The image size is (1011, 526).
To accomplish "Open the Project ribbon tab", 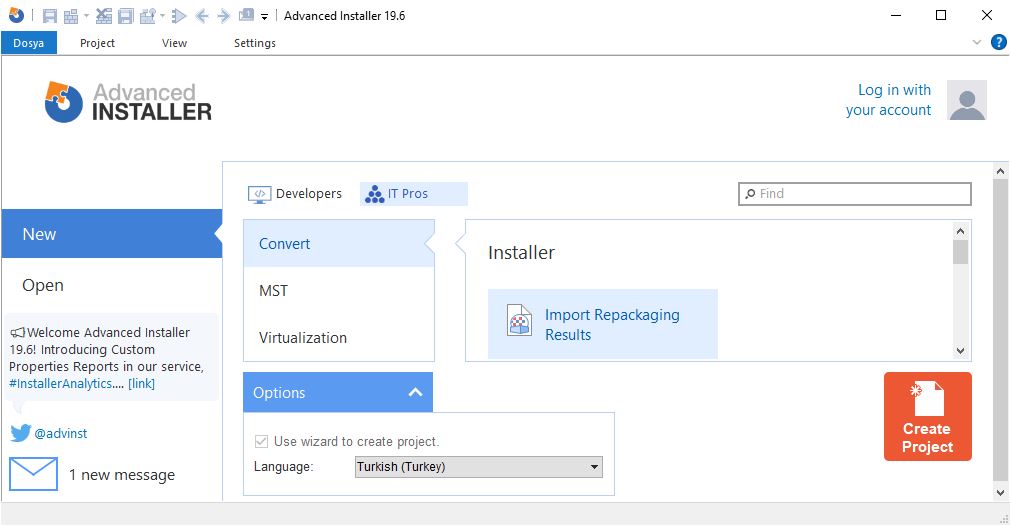I will click(97, 43).
